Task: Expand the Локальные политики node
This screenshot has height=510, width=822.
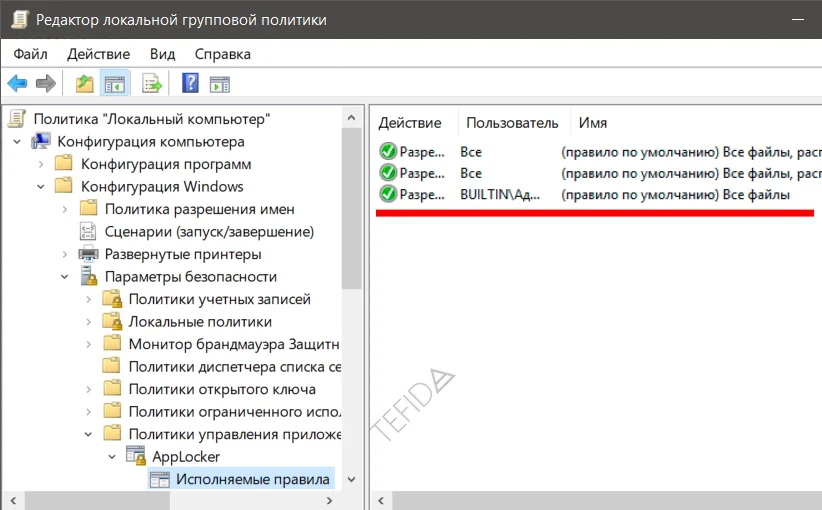Action: pyautogui.click(x=88, y=322)
